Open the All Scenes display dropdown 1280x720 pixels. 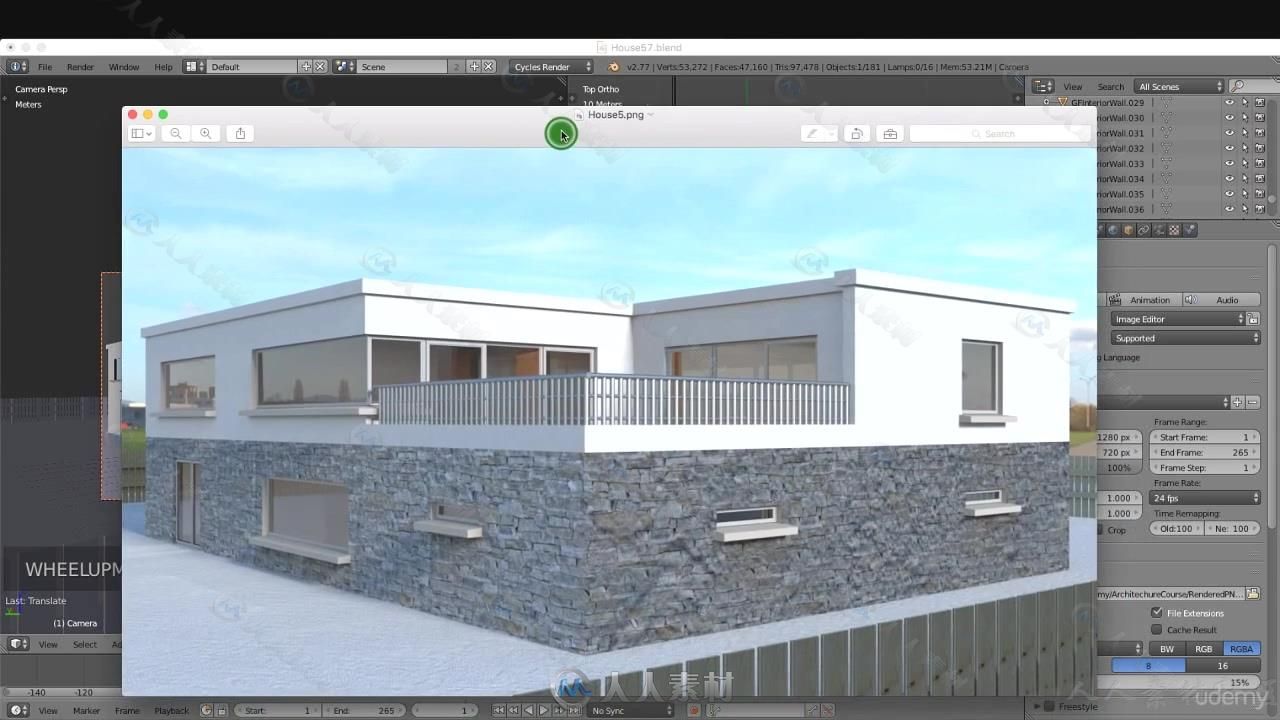[1180, 87]
